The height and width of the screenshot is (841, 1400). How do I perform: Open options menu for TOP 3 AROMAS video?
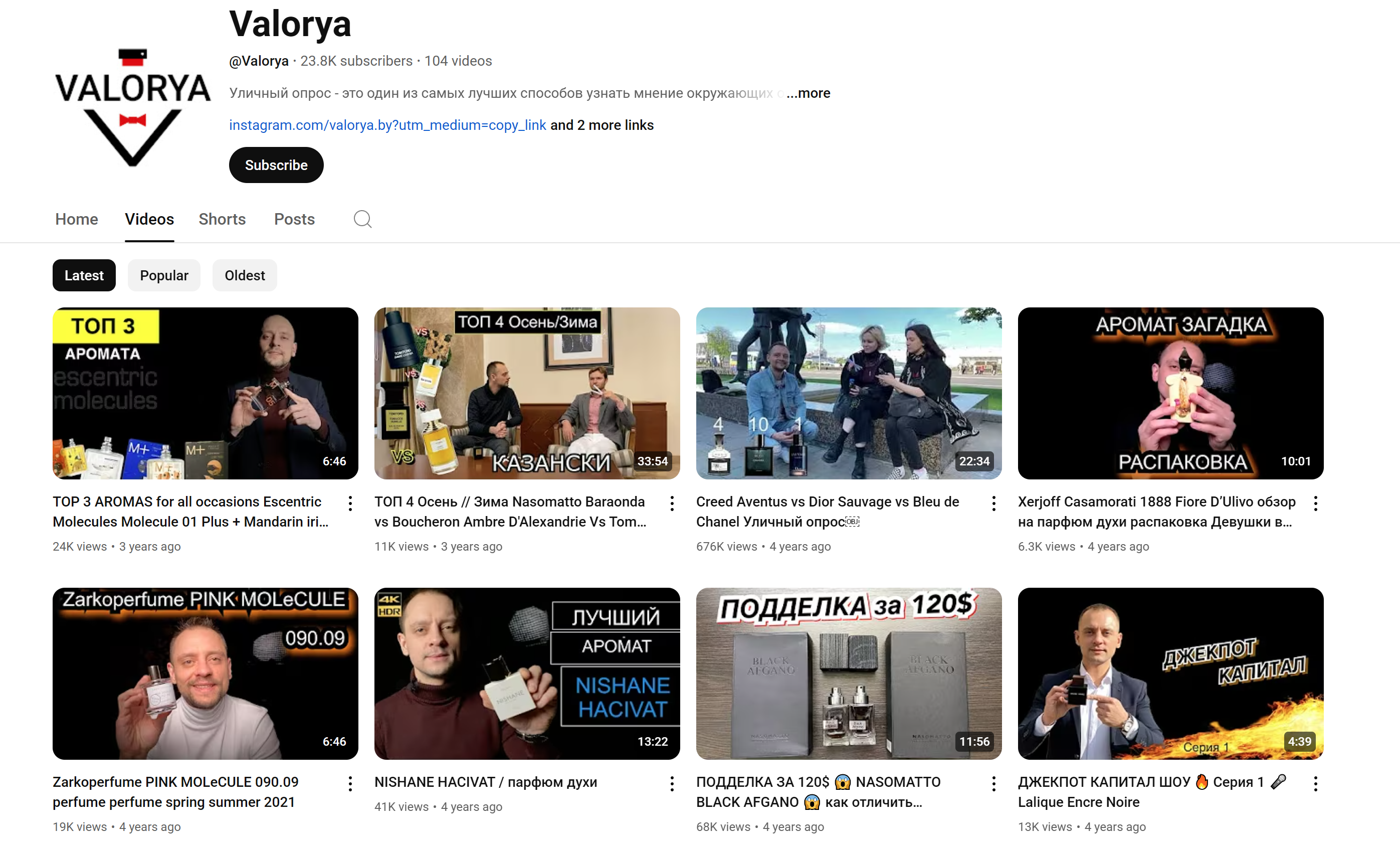pyautogui.click(x=350, y=503)
